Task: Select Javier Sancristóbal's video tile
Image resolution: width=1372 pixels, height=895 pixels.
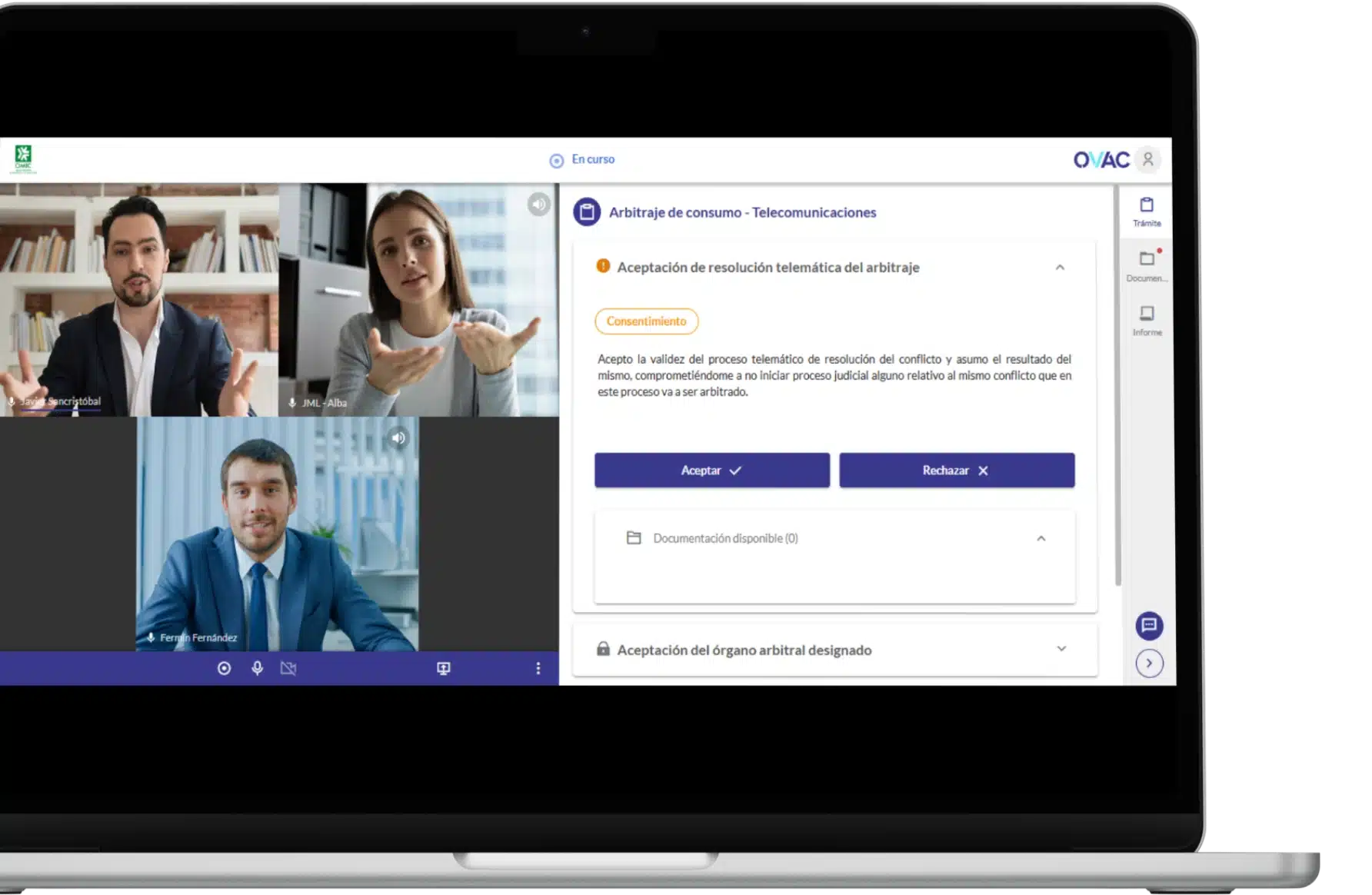Action: (x=139, y=300)
